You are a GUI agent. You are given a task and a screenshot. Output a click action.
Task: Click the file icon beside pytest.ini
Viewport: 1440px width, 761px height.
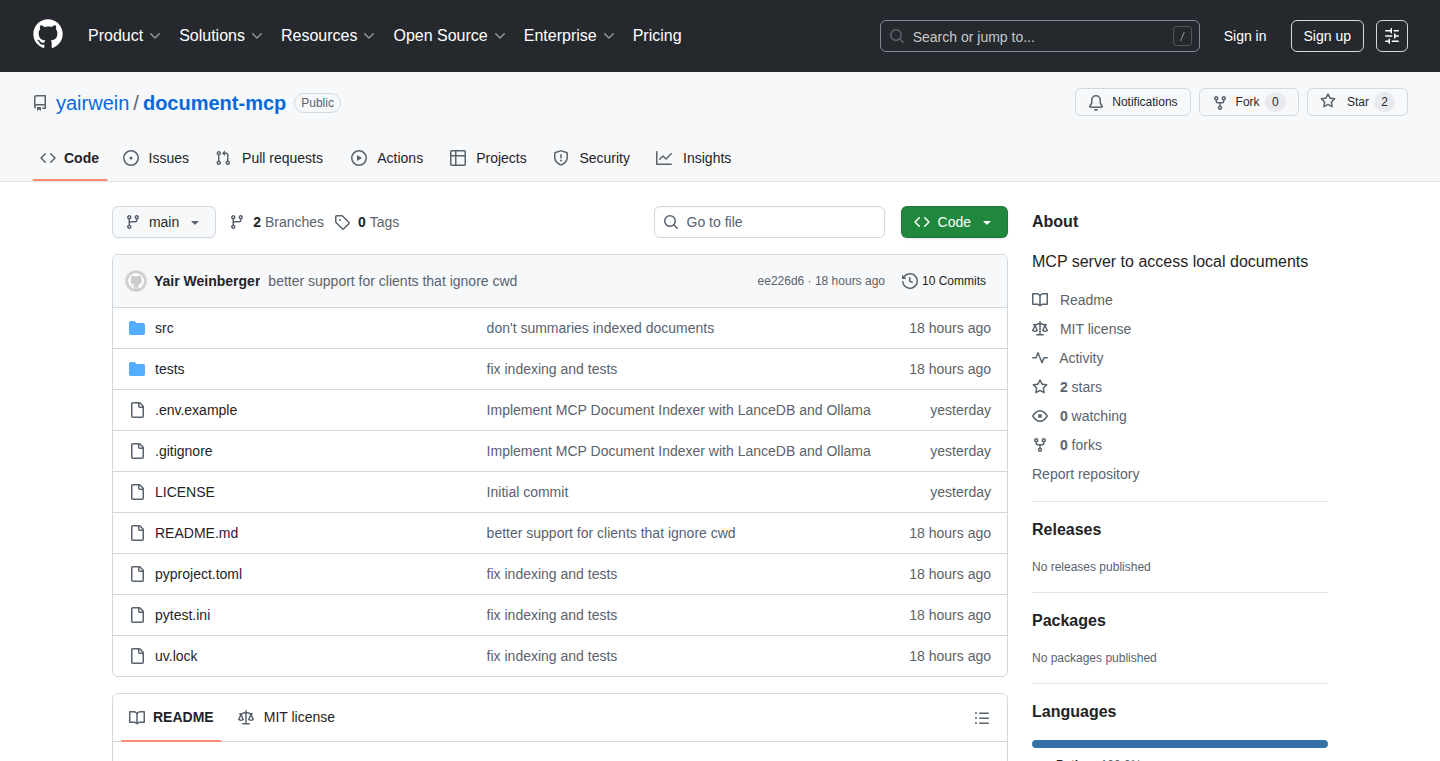137,615
